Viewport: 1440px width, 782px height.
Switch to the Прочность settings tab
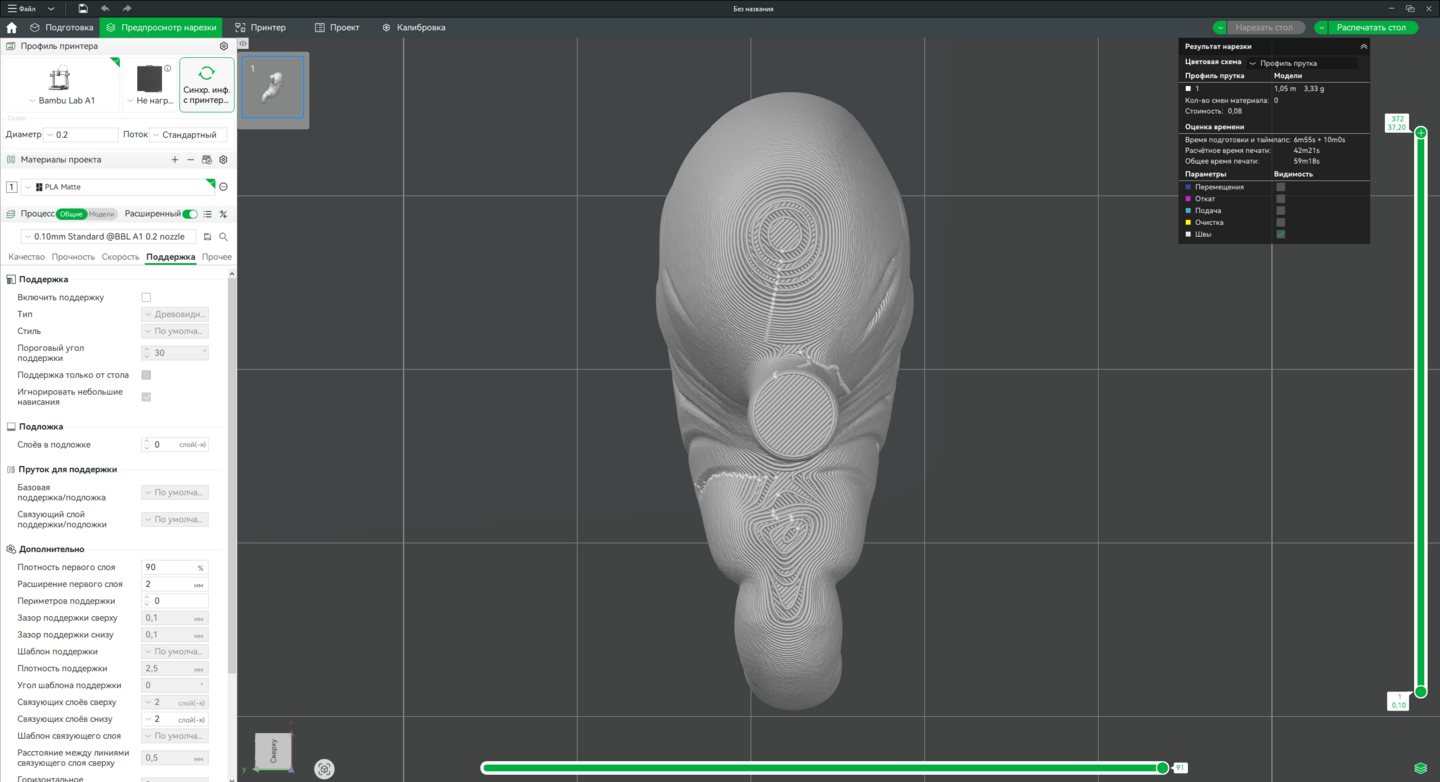pos(73,257)
